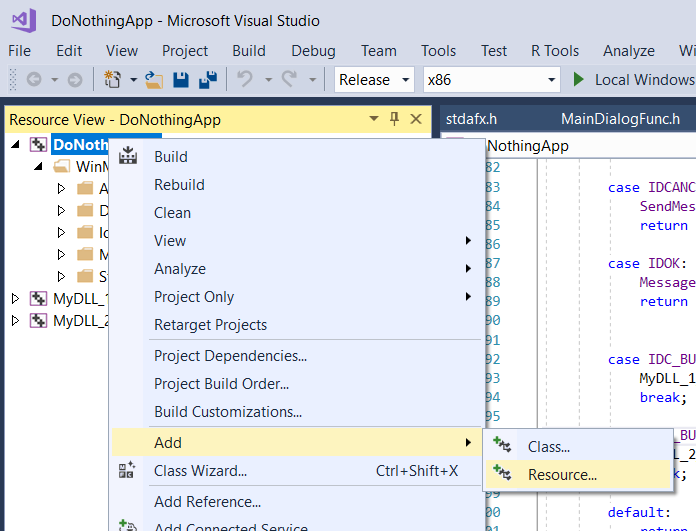
Task: Close the Resource View panel
Action: tap(416, 119)
